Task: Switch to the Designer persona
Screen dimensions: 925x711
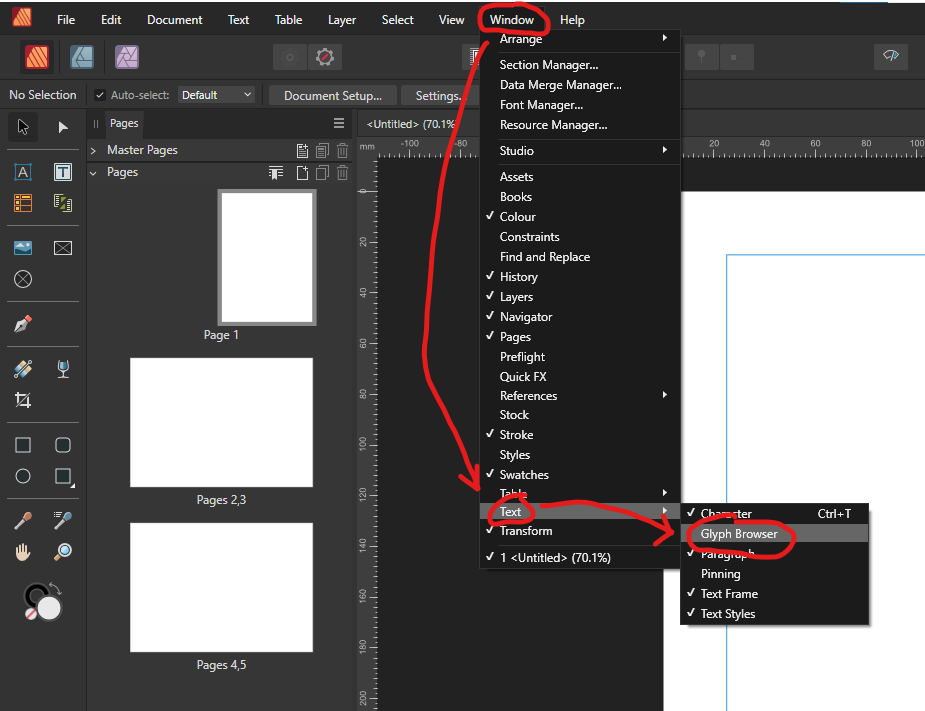Action: tap(82, 57)
